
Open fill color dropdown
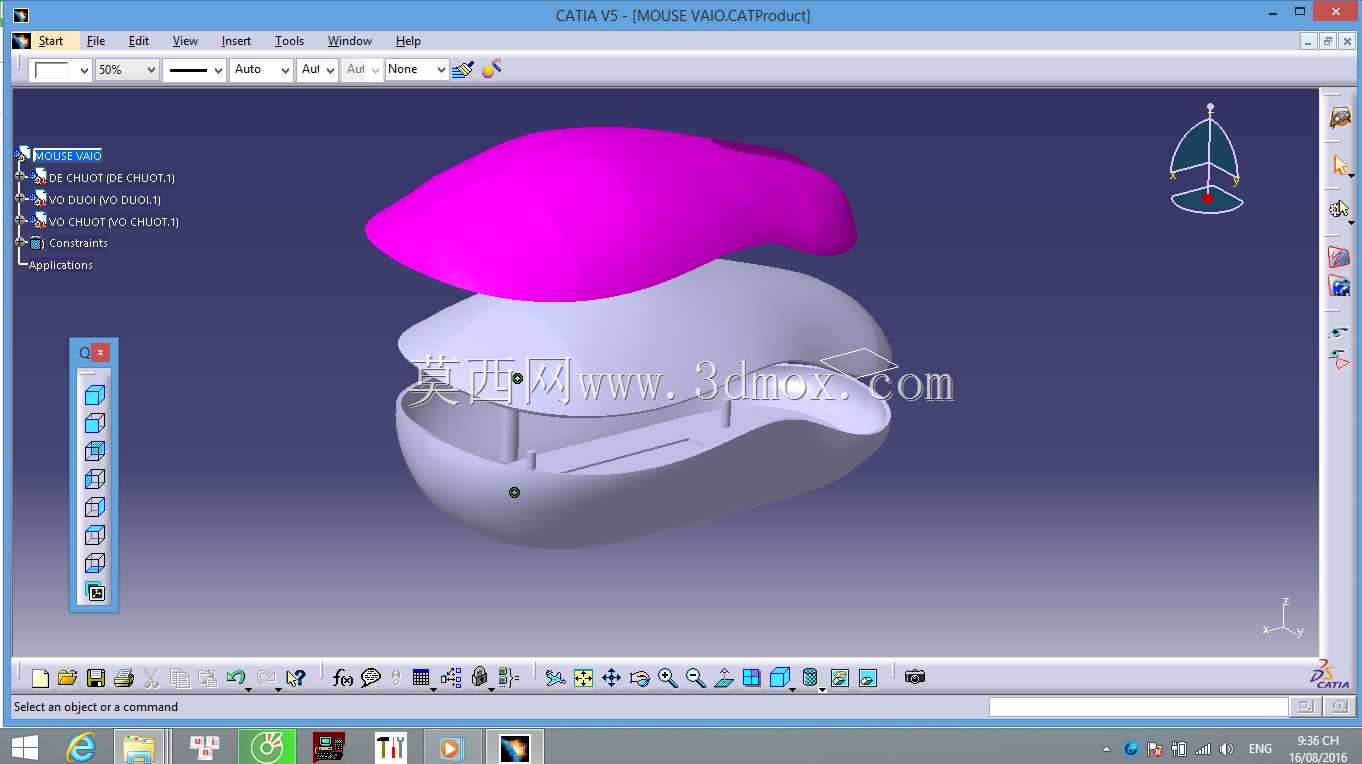click(84, 70)
